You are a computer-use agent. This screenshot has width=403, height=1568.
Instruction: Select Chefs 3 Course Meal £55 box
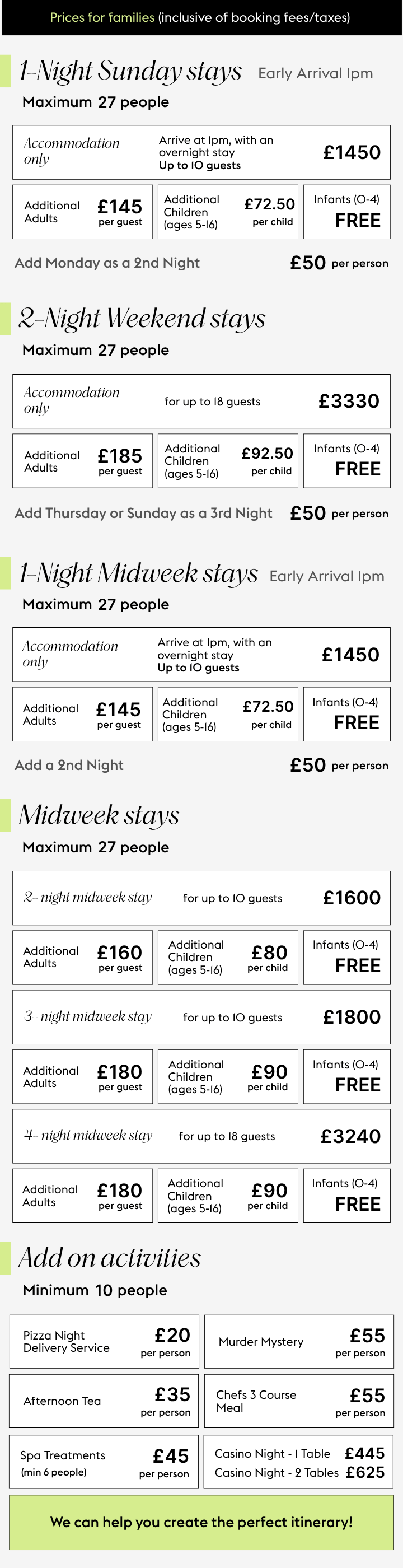299,1401
